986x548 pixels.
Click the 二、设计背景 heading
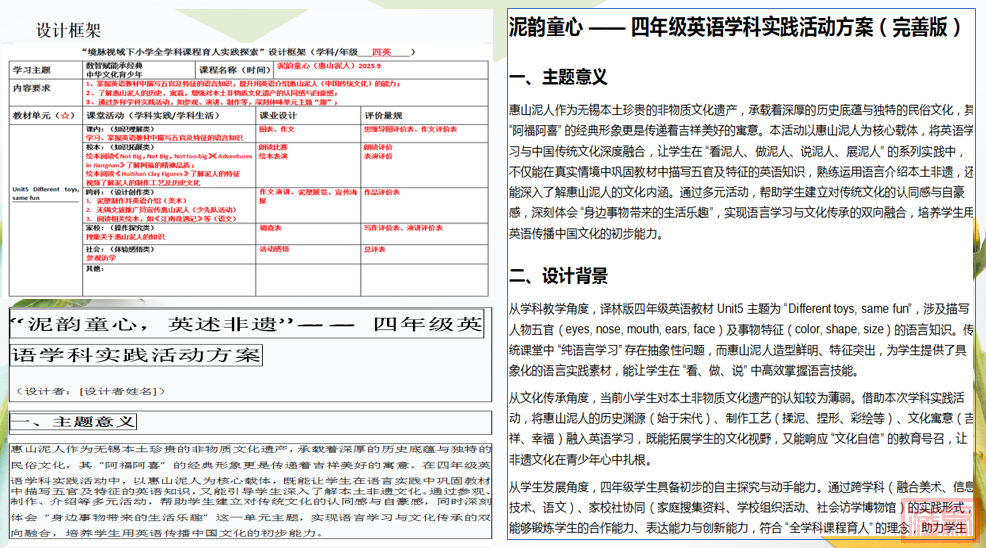click(x=558, y=275)
